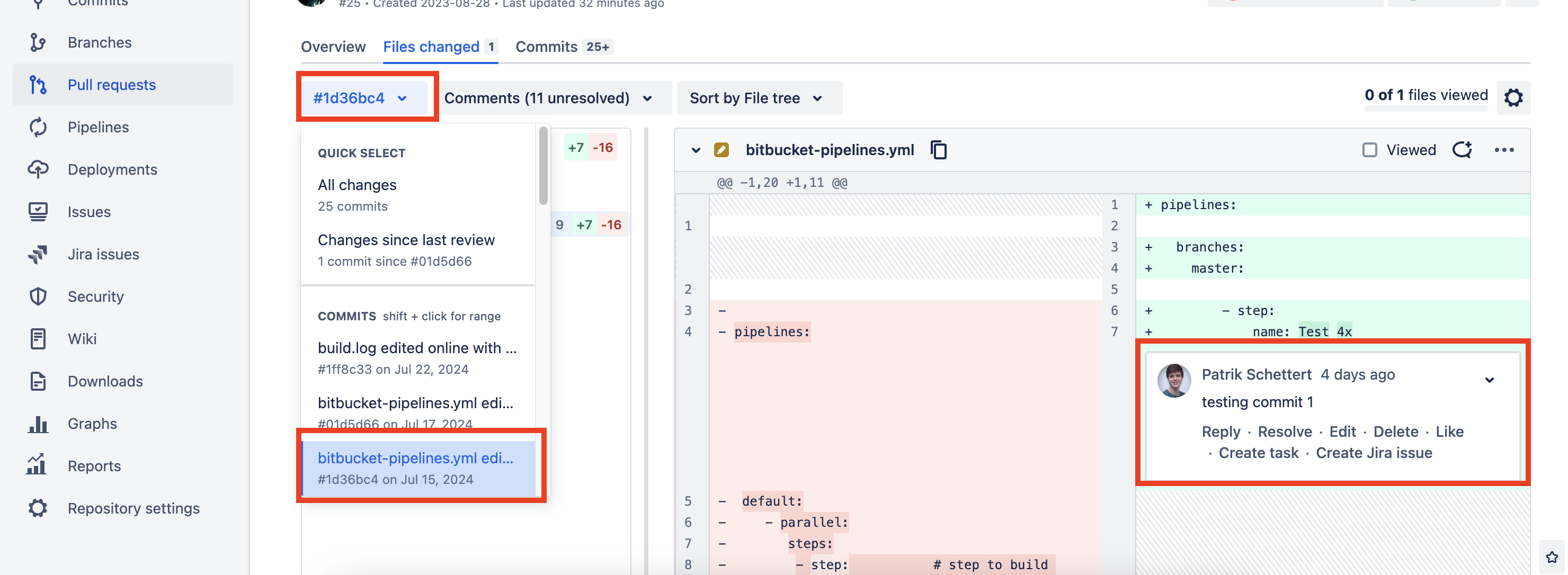Click the Security sidebar icon
This screenshot has width=1568, height=575.
tap(38, 297)
